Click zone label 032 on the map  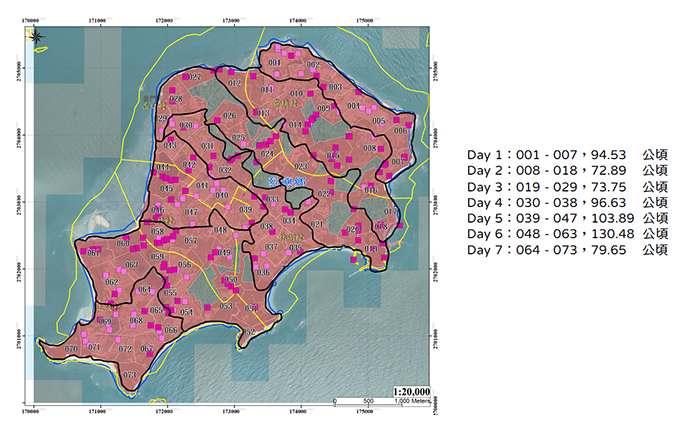click(x=225, y=170)
